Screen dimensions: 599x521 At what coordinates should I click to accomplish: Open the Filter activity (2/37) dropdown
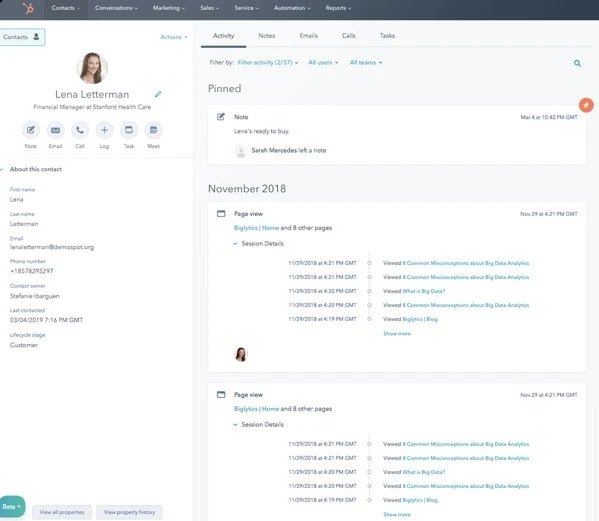(268, 62)
